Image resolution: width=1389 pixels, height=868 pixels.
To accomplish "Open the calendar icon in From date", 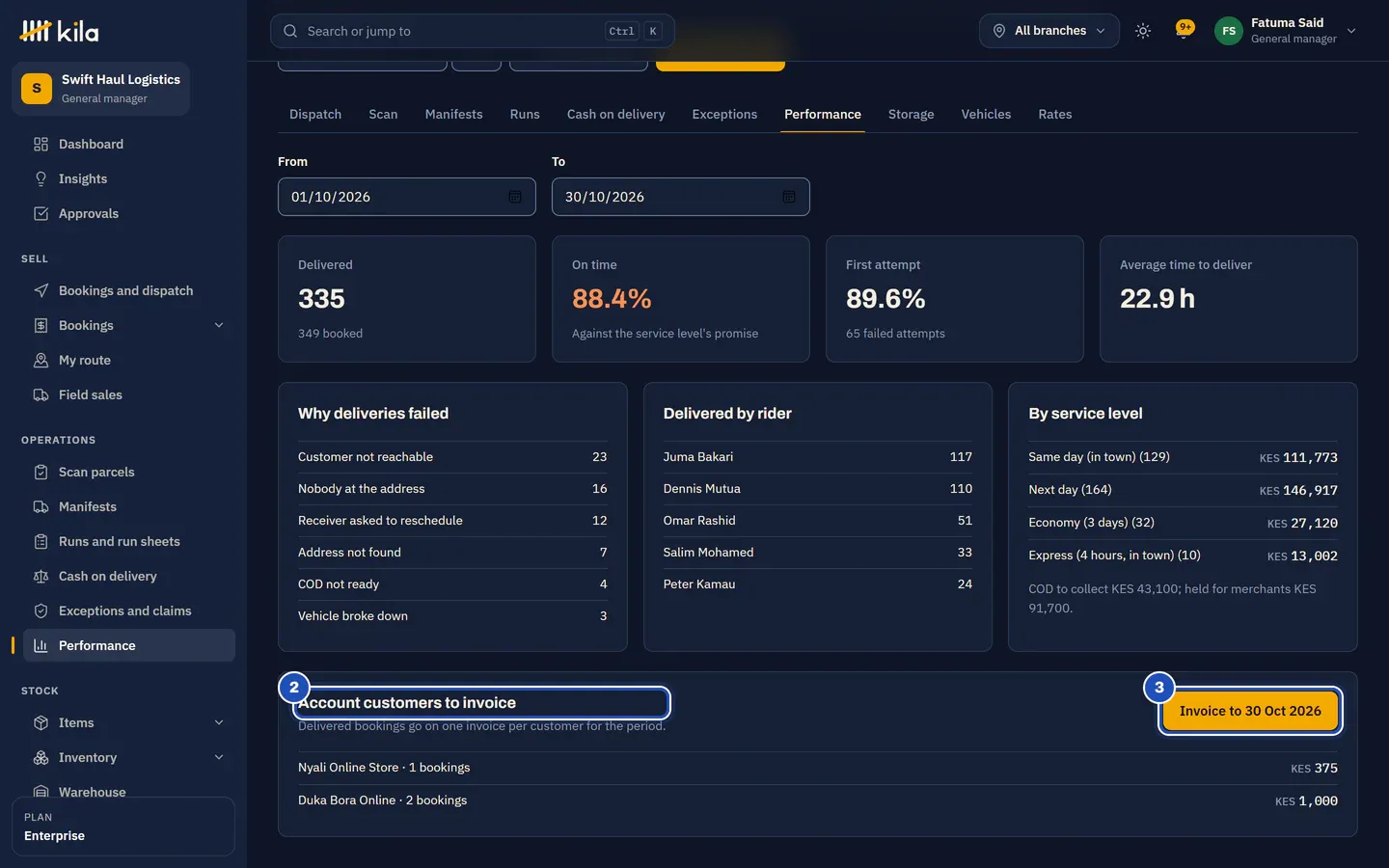I will tap(515, 197).
